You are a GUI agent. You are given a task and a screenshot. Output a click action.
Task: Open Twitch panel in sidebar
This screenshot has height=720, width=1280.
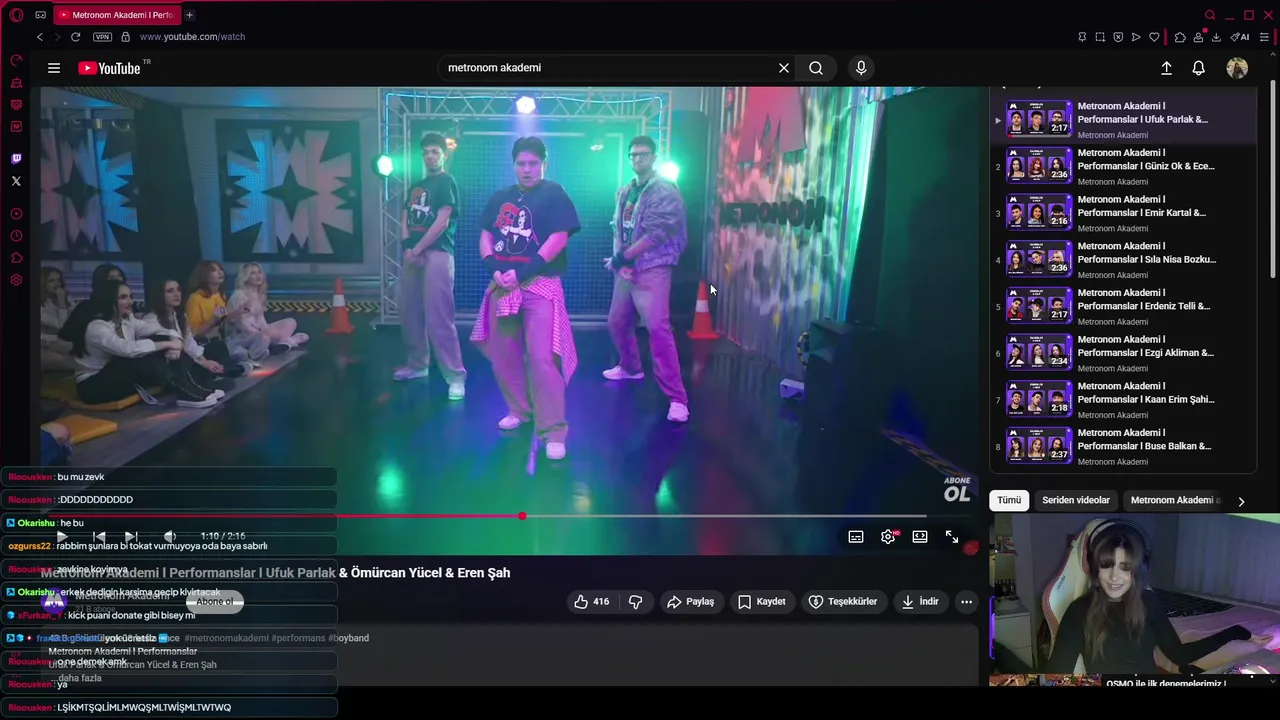(x=16, y=158)
